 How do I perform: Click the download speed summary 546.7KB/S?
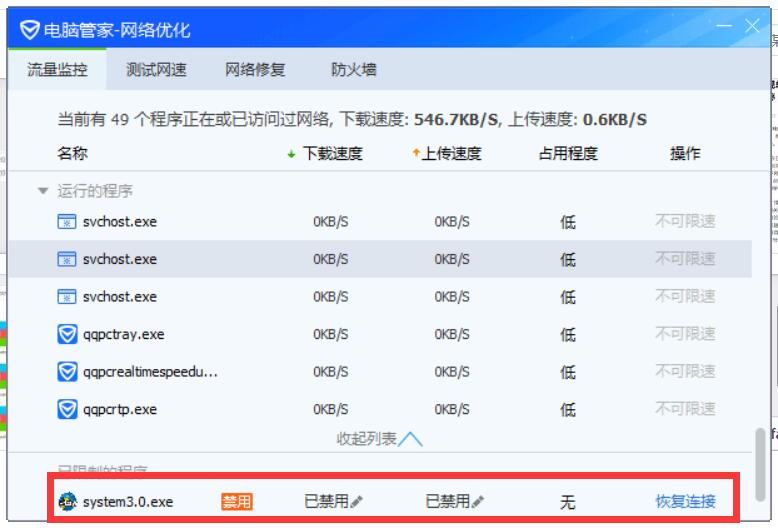pos(456,120)
